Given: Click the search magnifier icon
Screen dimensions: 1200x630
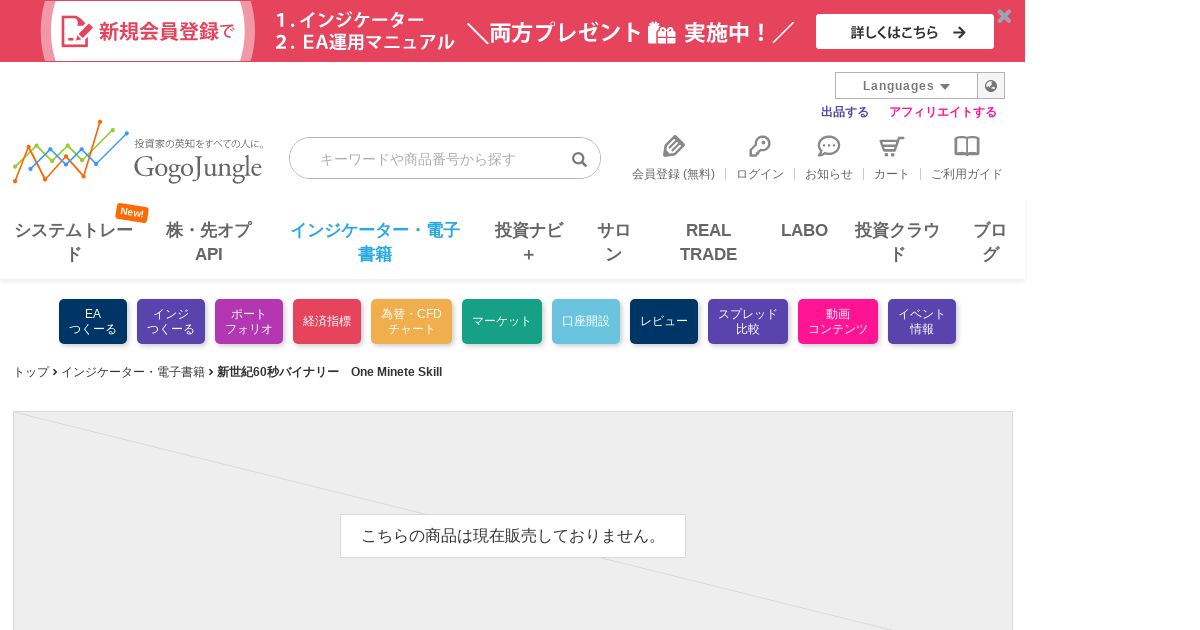Looking at the screenshot, I should click(579, 159).
